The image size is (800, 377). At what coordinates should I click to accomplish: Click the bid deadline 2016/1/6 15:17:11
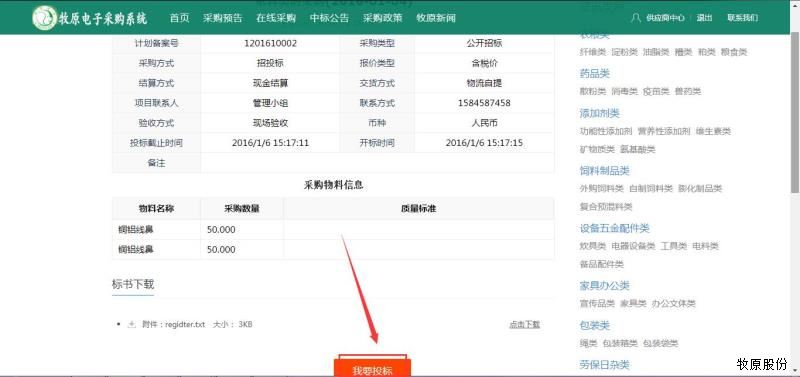pyautogui.click(x=270, y=143)
